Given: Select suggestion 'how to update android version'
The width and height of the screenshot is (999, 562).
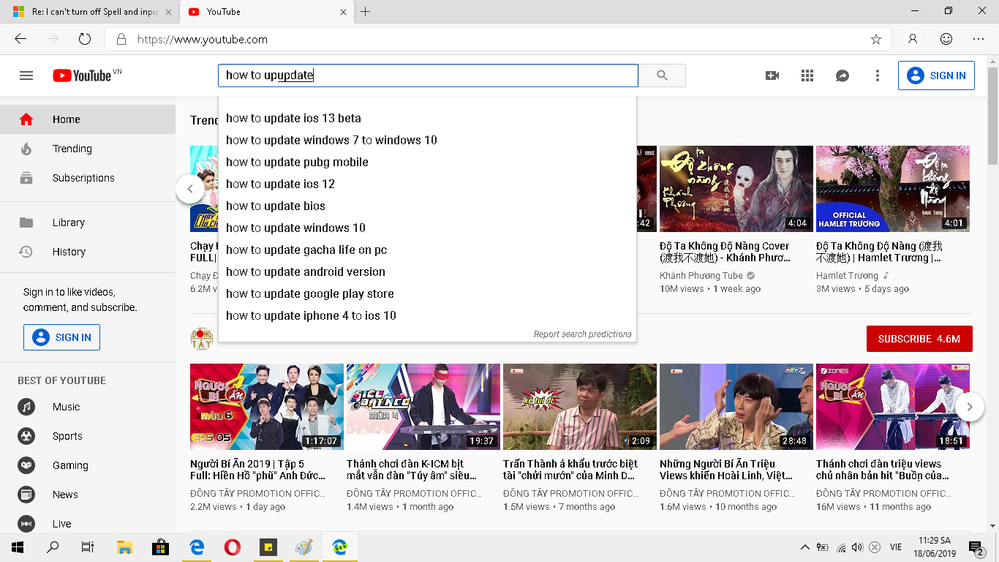Looking at the screenshot, I should [x=427, y=272].
